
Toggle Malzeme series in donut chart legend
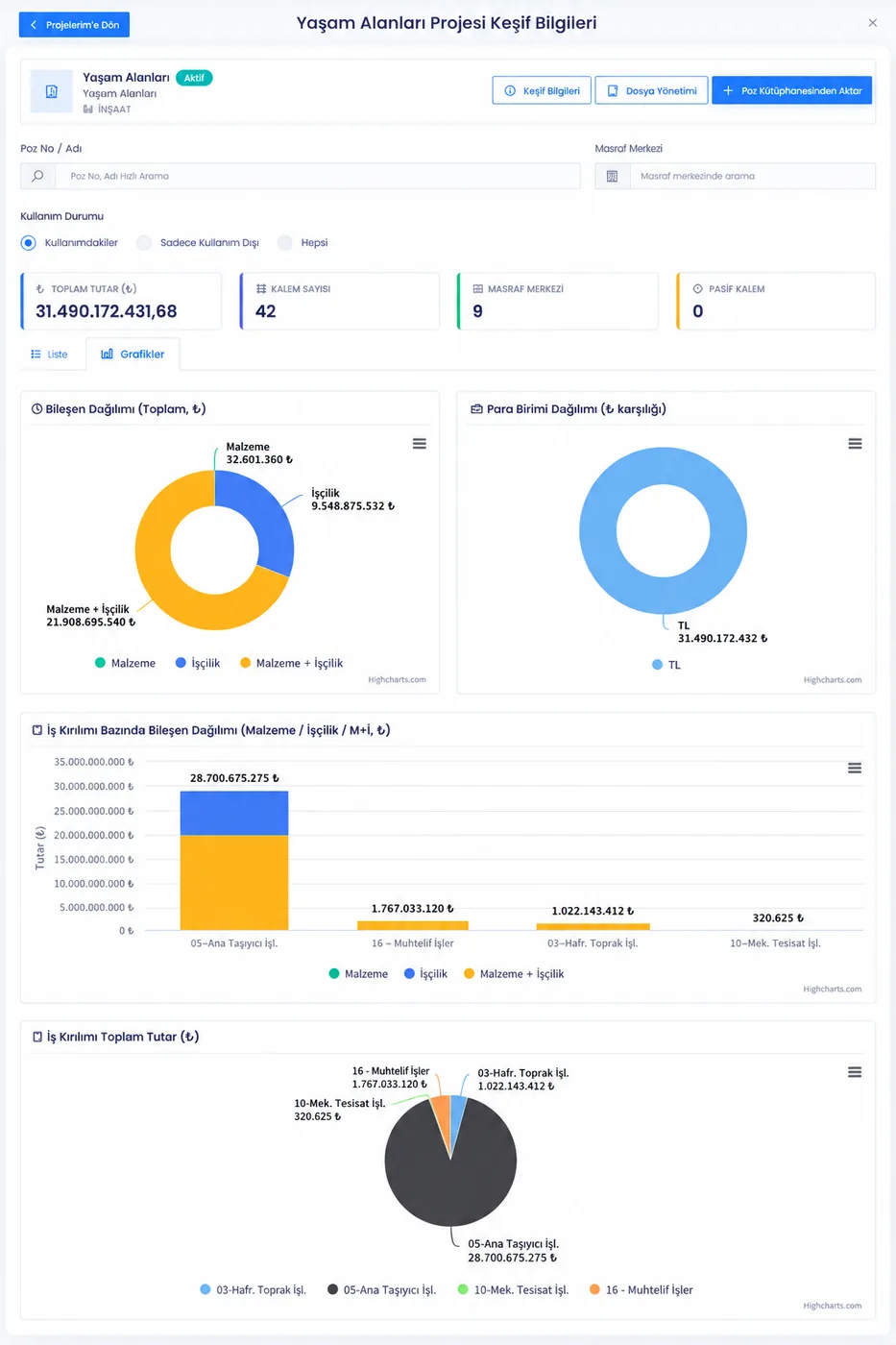[125, 663]
